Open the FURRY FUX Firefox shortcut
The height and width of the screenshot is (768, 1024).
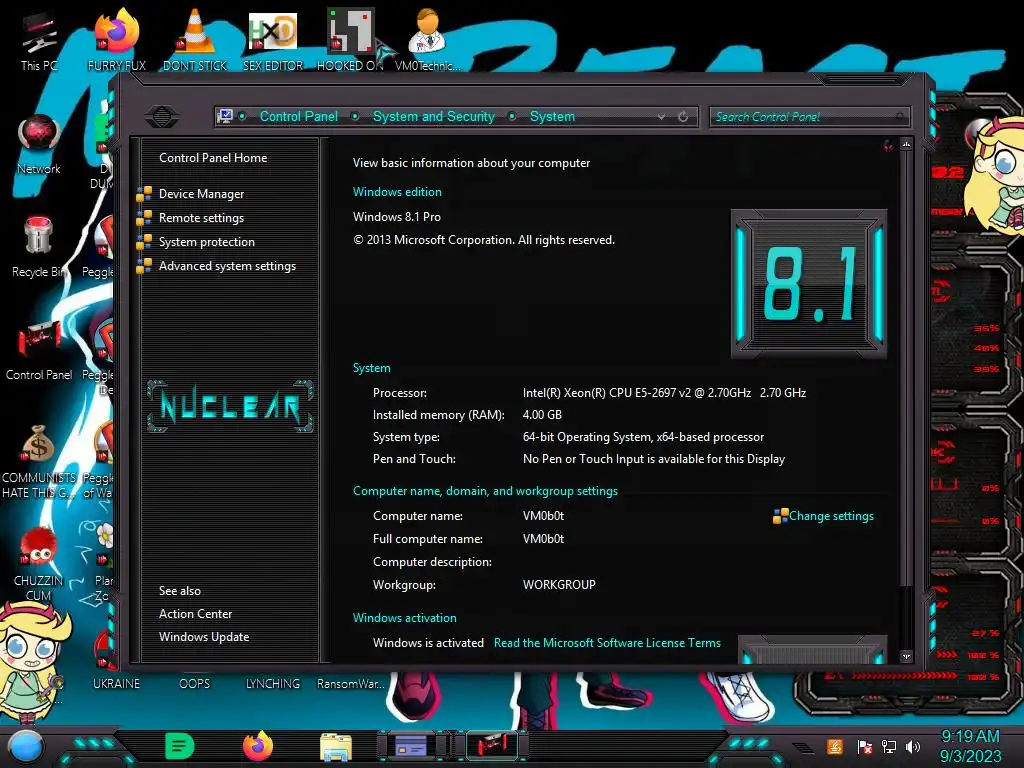[117, 40]
